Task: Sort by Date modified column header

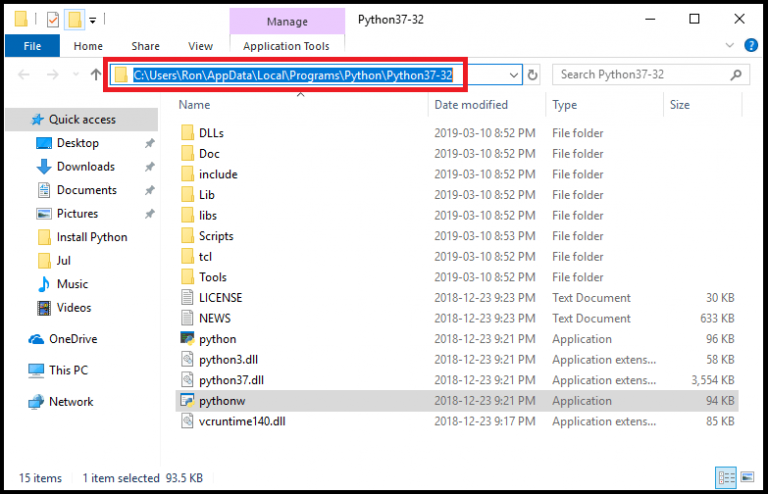Action: tap(471, 105)
